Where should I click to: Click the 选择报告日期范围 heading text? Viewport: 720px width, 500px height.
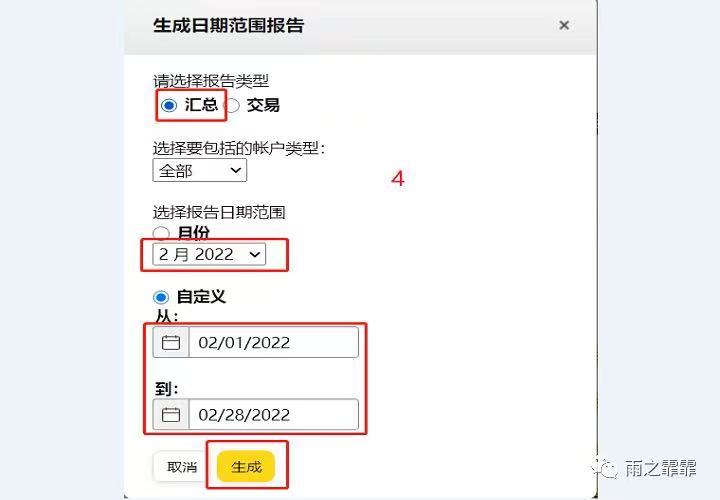(x=219, y=212)
